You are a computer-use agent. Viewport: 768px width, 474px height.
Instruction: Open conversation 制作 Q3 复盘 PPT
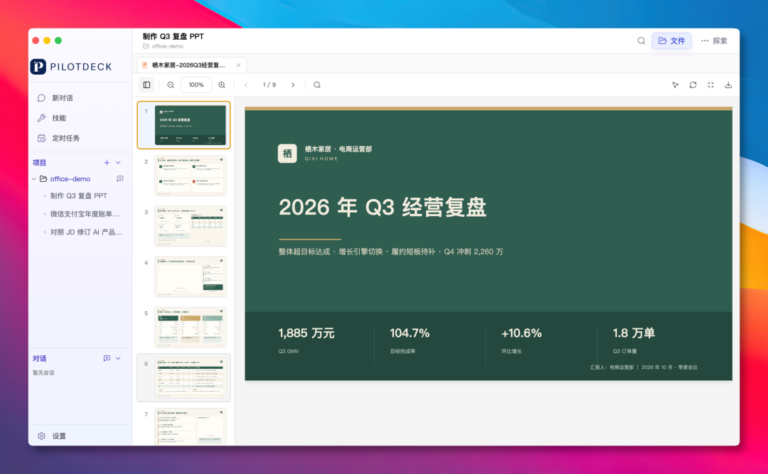[78, 196]
